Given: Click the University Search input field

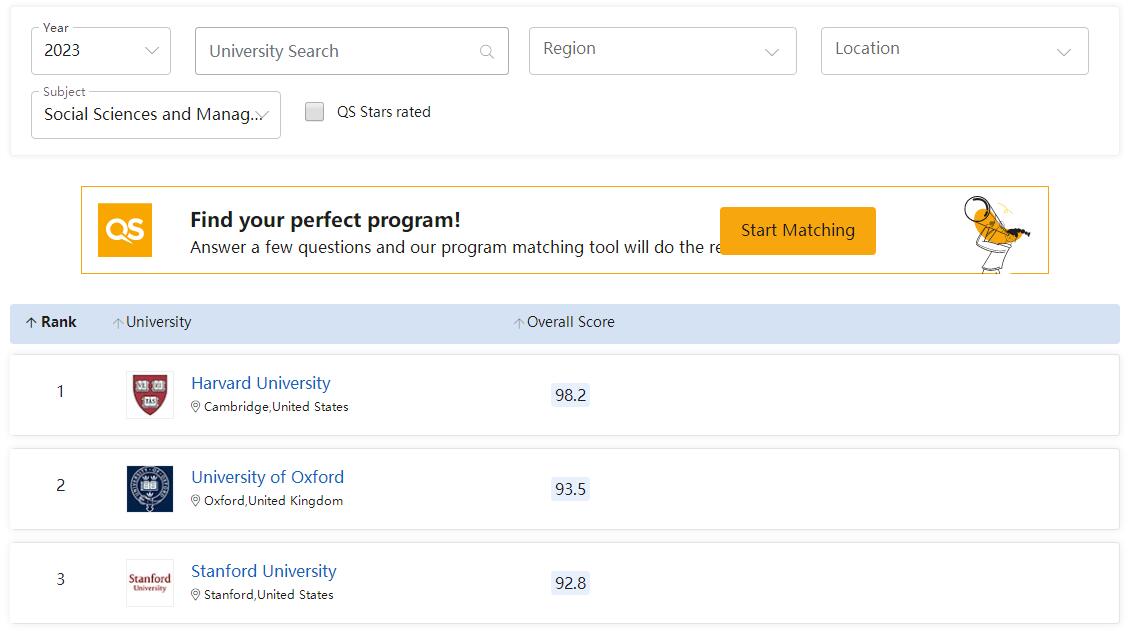Looking at the screenshot, I should [x=340, y=52].
